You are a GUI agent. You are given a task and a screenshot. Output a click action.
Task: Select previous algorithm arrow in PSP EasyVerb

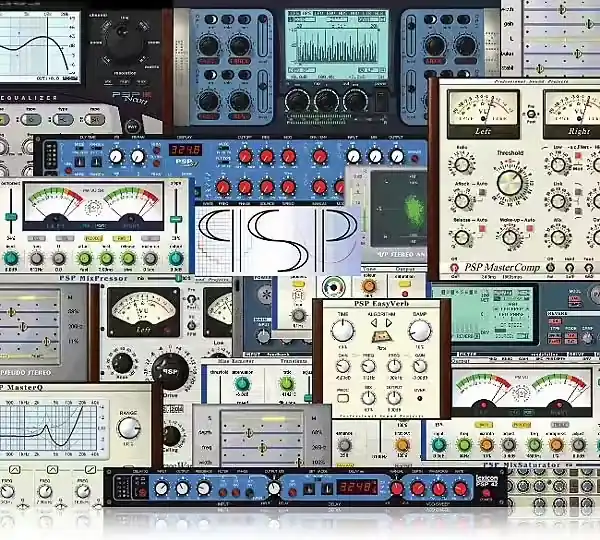tap(374, 323)
